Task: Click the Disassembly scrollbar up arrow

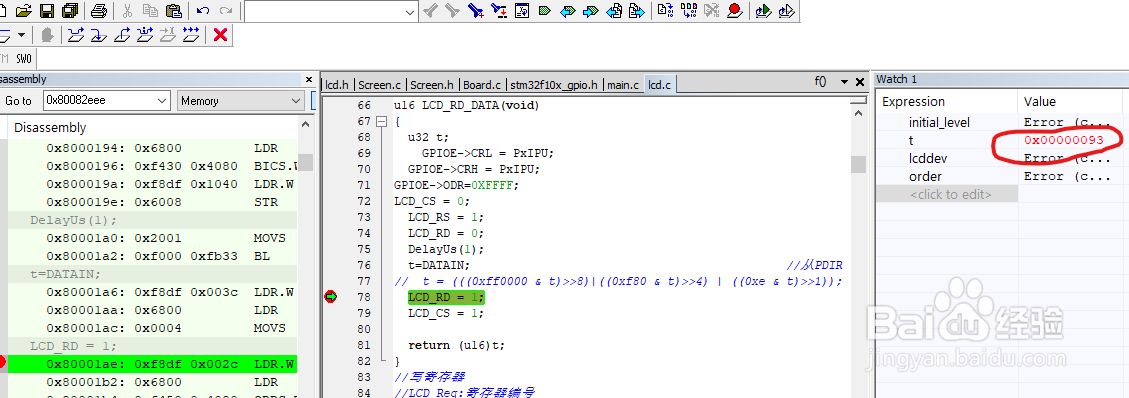Action: click(305, 125)
